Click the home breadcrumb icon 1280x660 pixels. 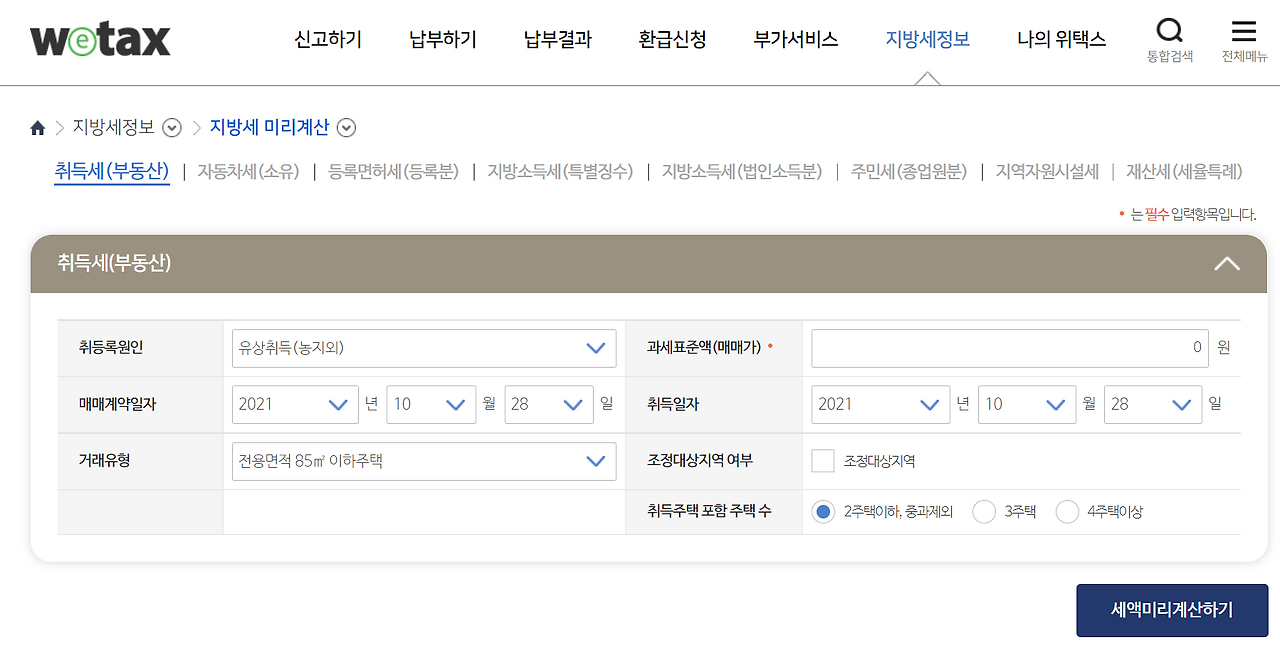(38, 128)
